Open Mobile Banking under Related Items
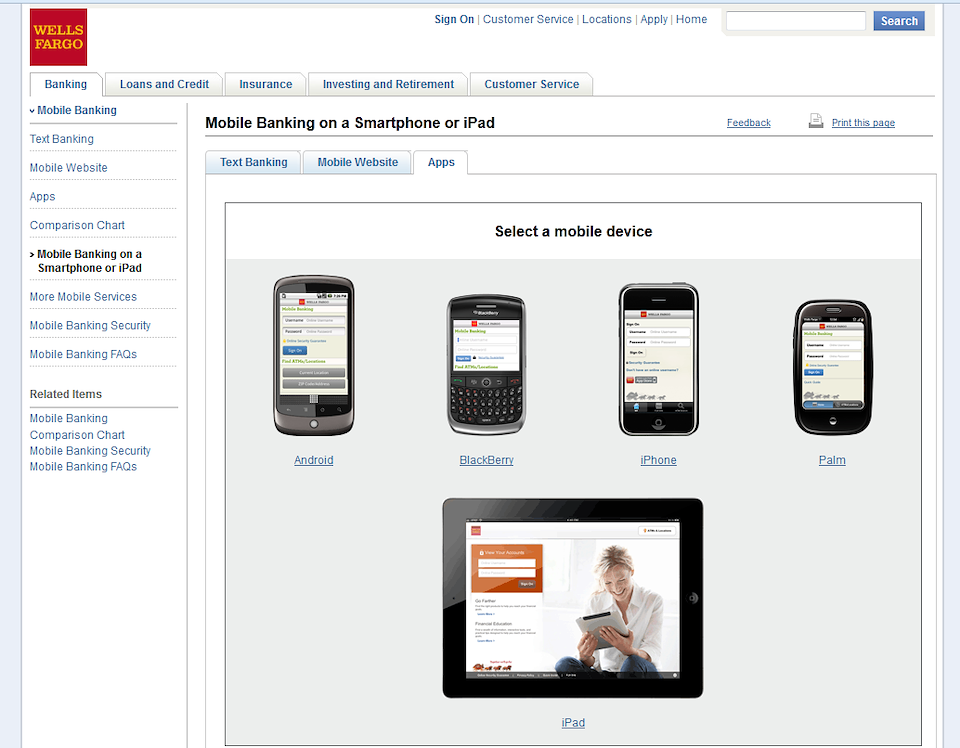The height and width of the screenshot is (748, 960). coord(69,418)
